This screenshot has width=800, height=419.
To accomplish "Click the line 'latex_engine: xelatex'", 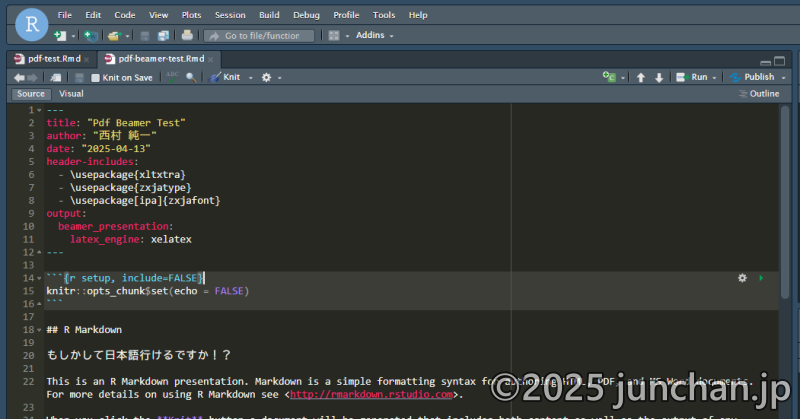I will 131,239.
